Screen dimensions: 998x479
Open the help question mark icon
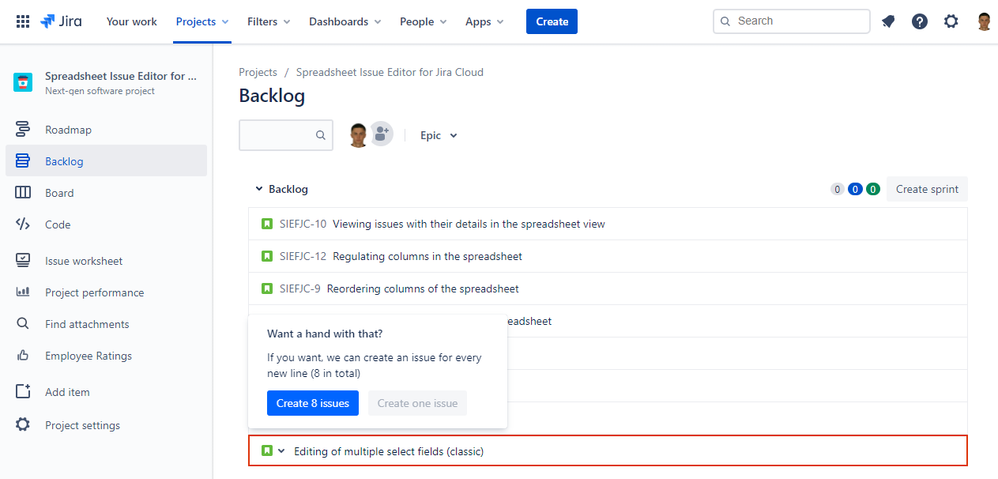point(919,22)
